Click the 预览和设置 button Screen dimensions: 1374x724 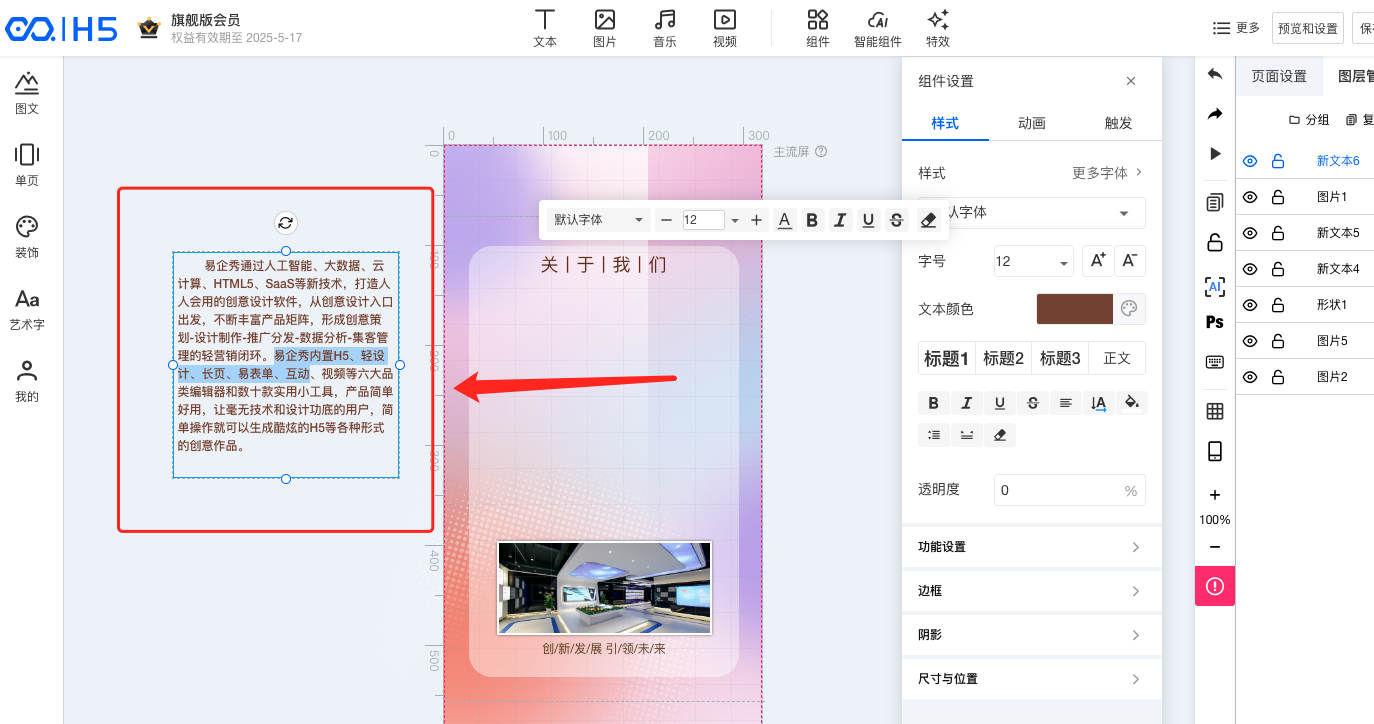[1308, 28]
